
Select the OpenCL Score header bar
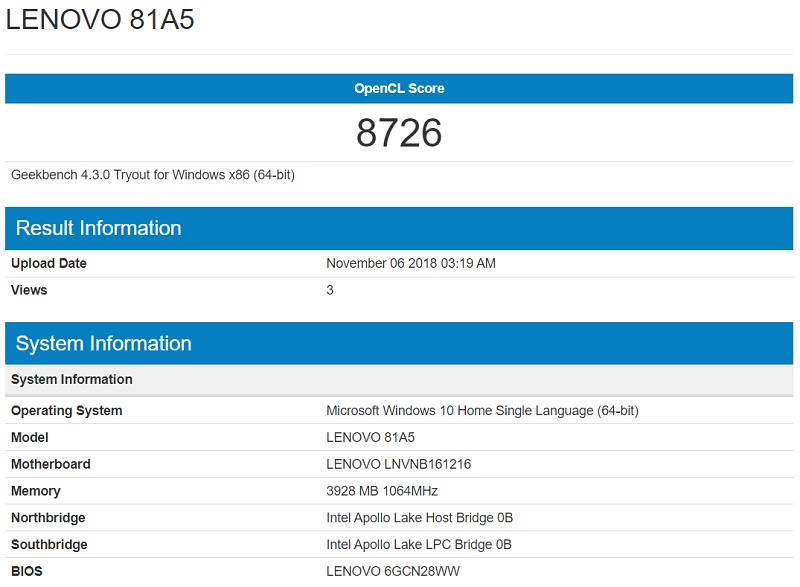click(x=400, y=88)
